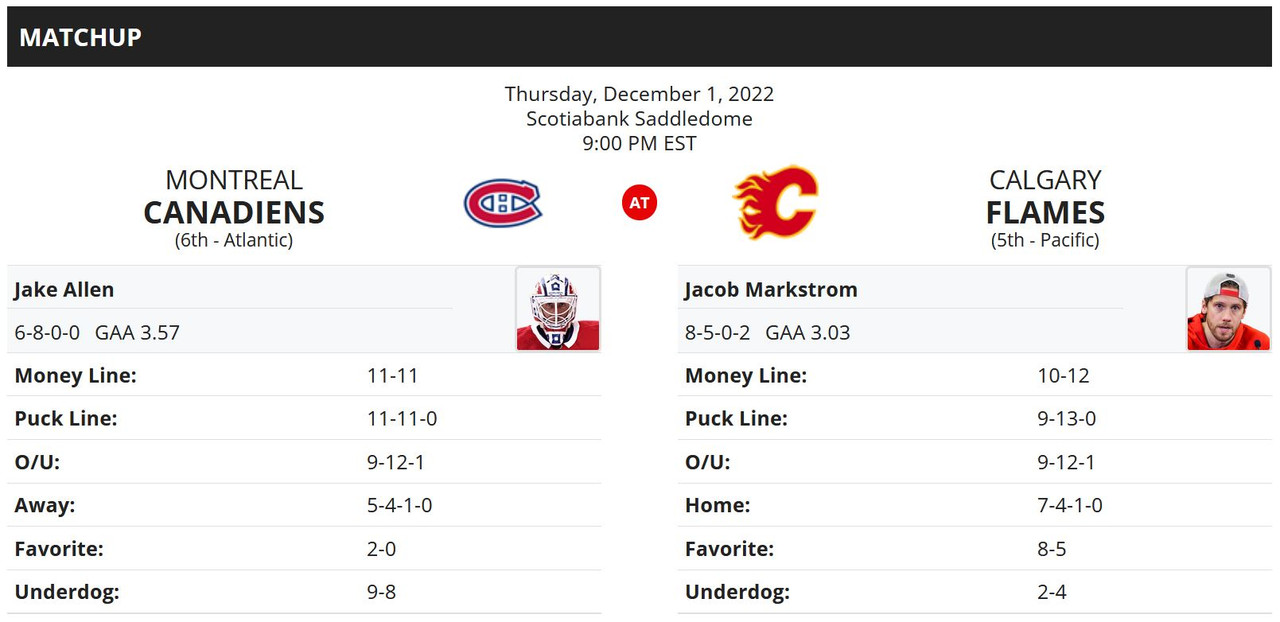Click Flames Home record 7-4-1-0
Screen dimensions: 1280x622
(x=1070, y=506)
